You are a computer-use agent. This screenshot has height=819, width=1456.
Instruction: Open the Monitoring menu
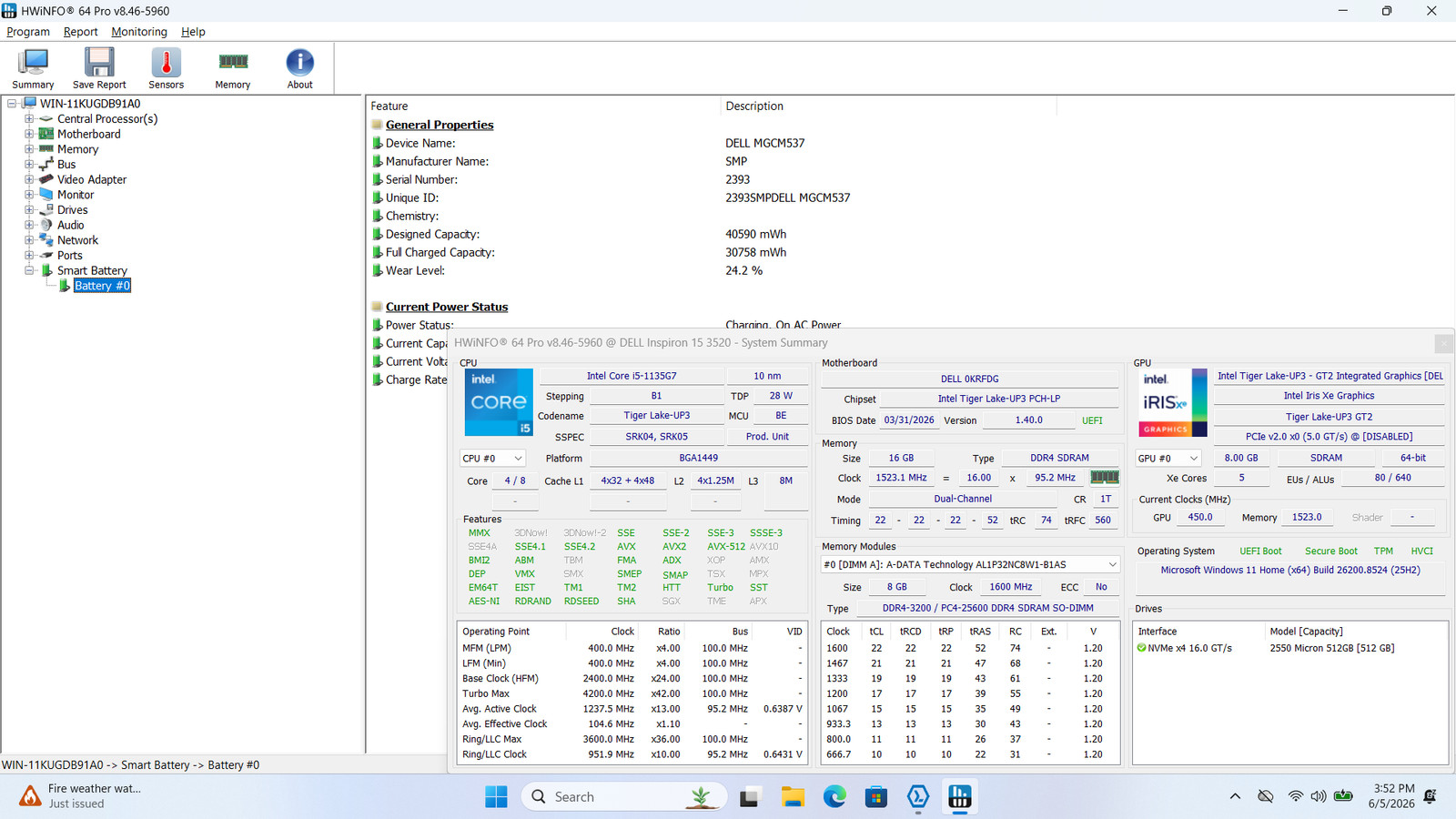coord(139,32)
